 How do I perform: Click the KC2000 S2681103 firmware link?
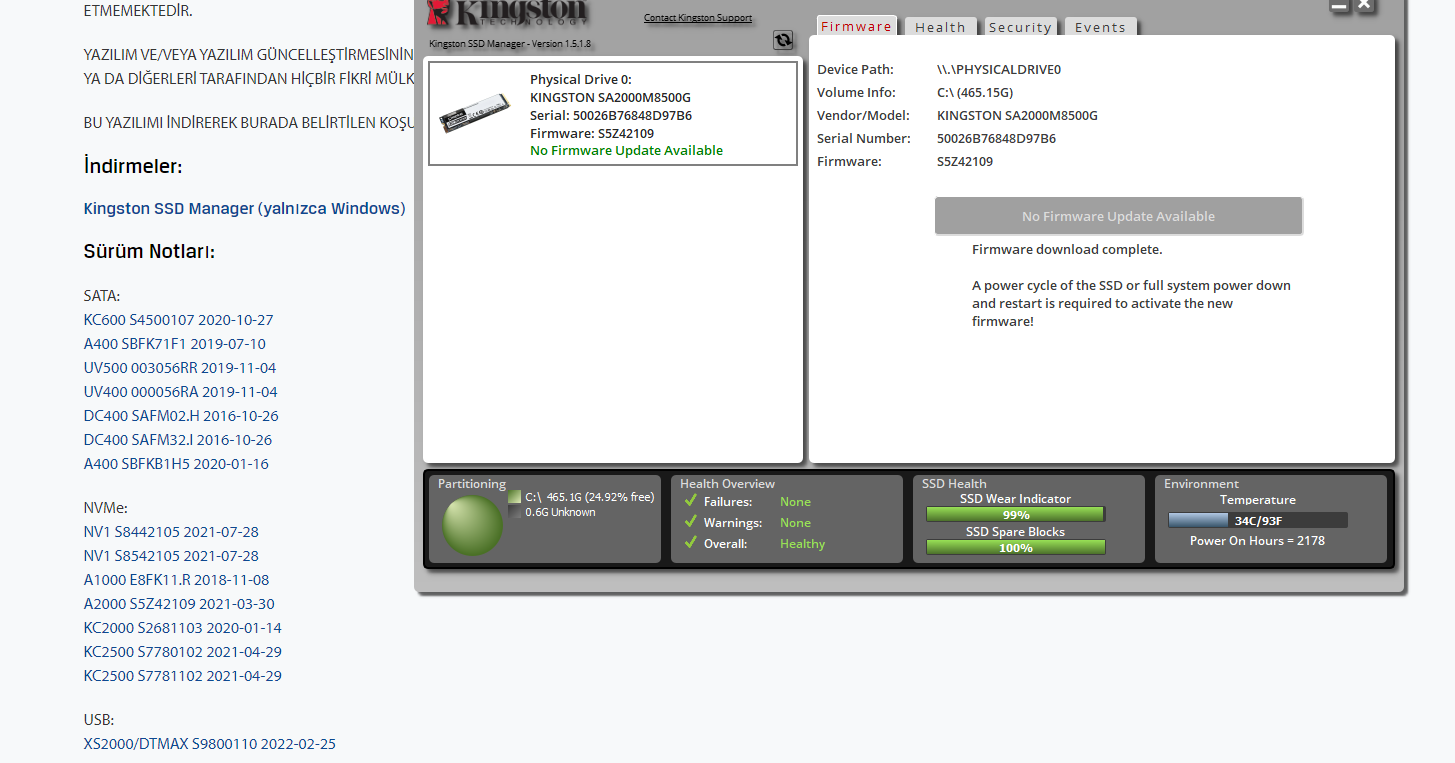click(183, 628)
